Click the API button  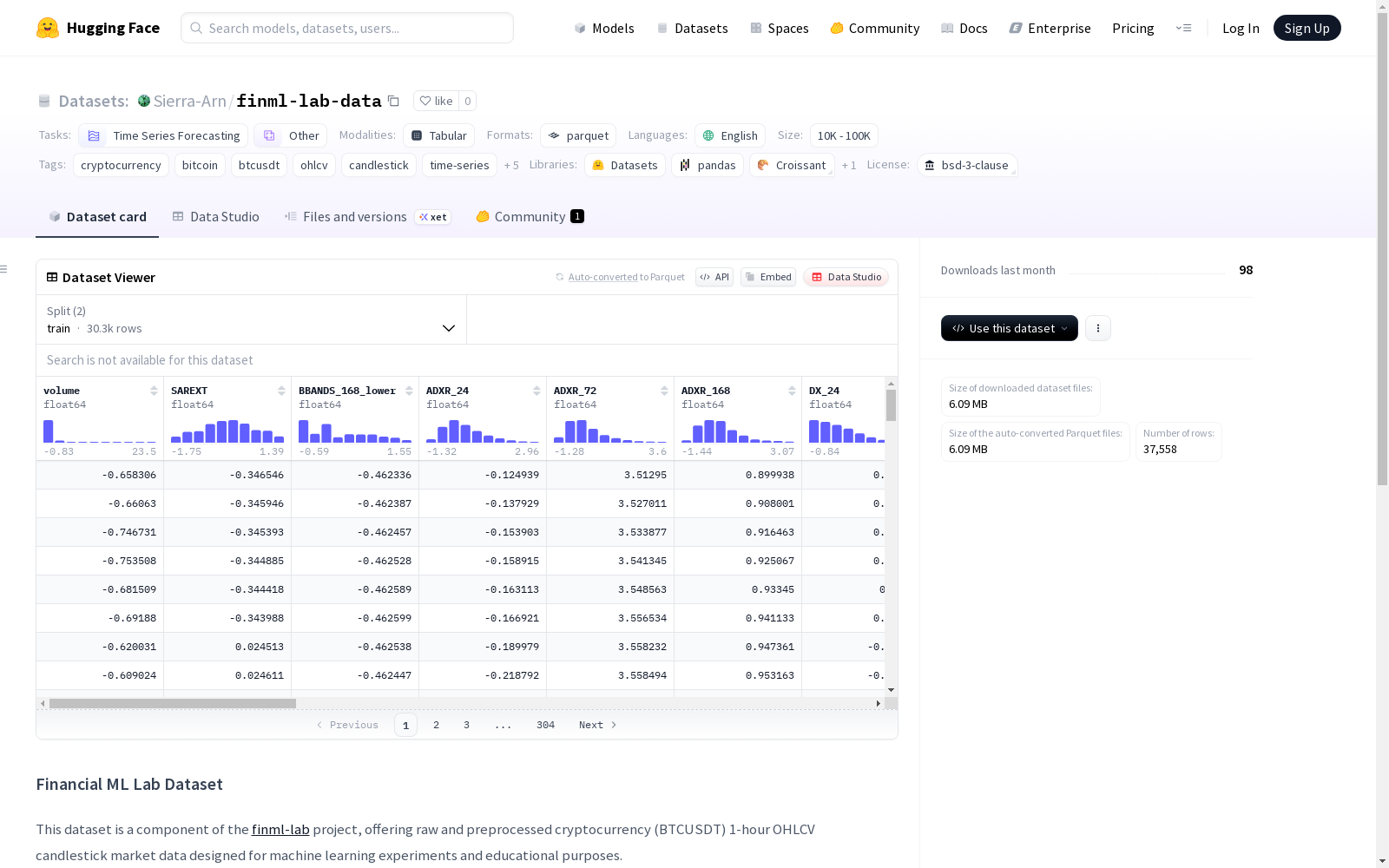[714, 277]
